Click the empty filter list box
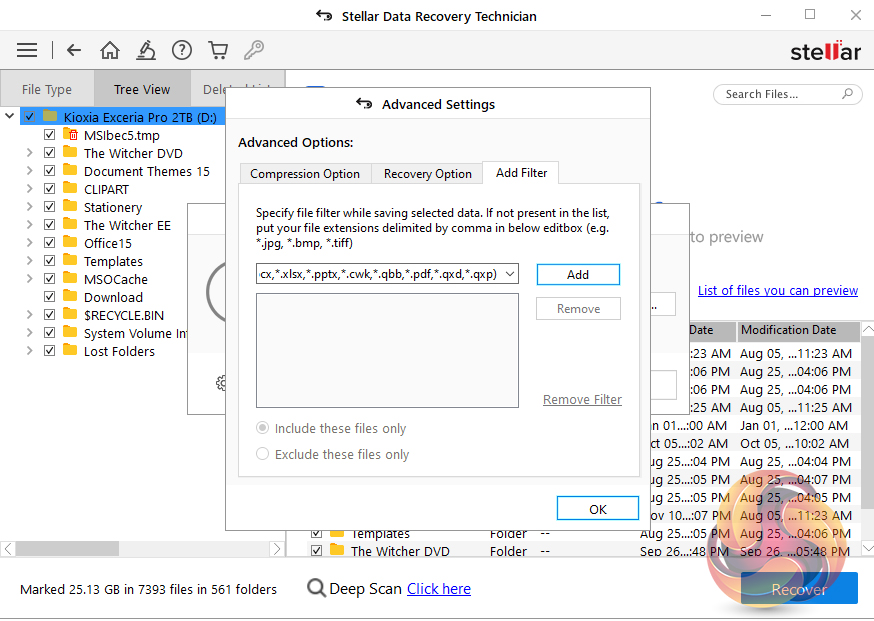 (x=387, y=351)
